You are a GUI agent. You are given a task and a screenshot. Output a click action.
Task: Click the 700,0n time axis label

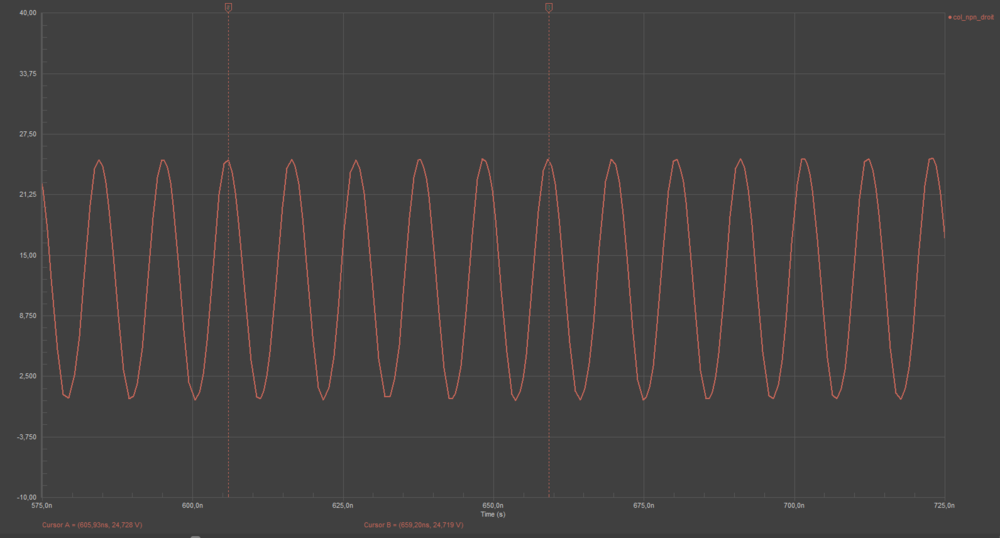click(x=794, y=506)
